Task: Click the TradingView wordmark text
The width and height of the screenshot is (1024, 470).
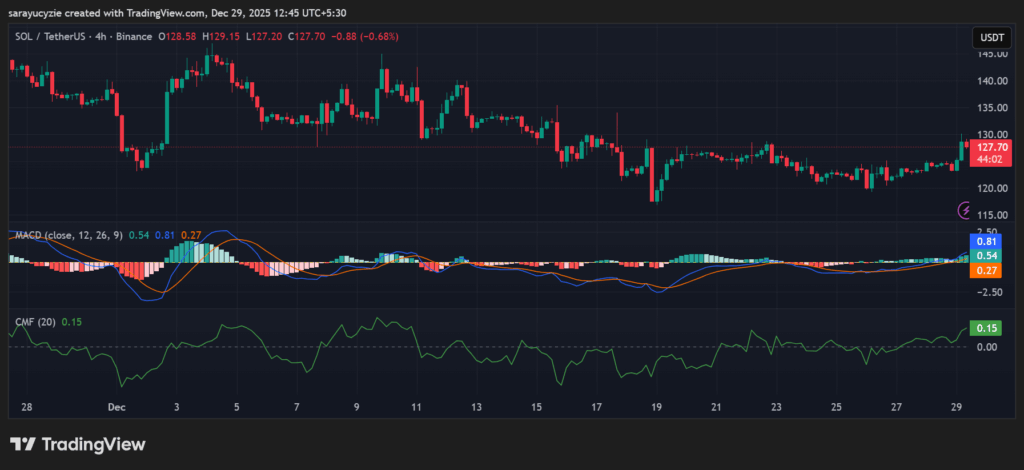Action: (x=92, y=444)
